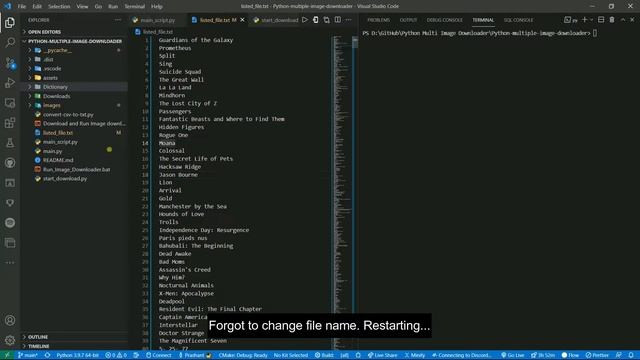Open the Accounts menu icon
The image size is (640, 360).
(x=10, y=320)
